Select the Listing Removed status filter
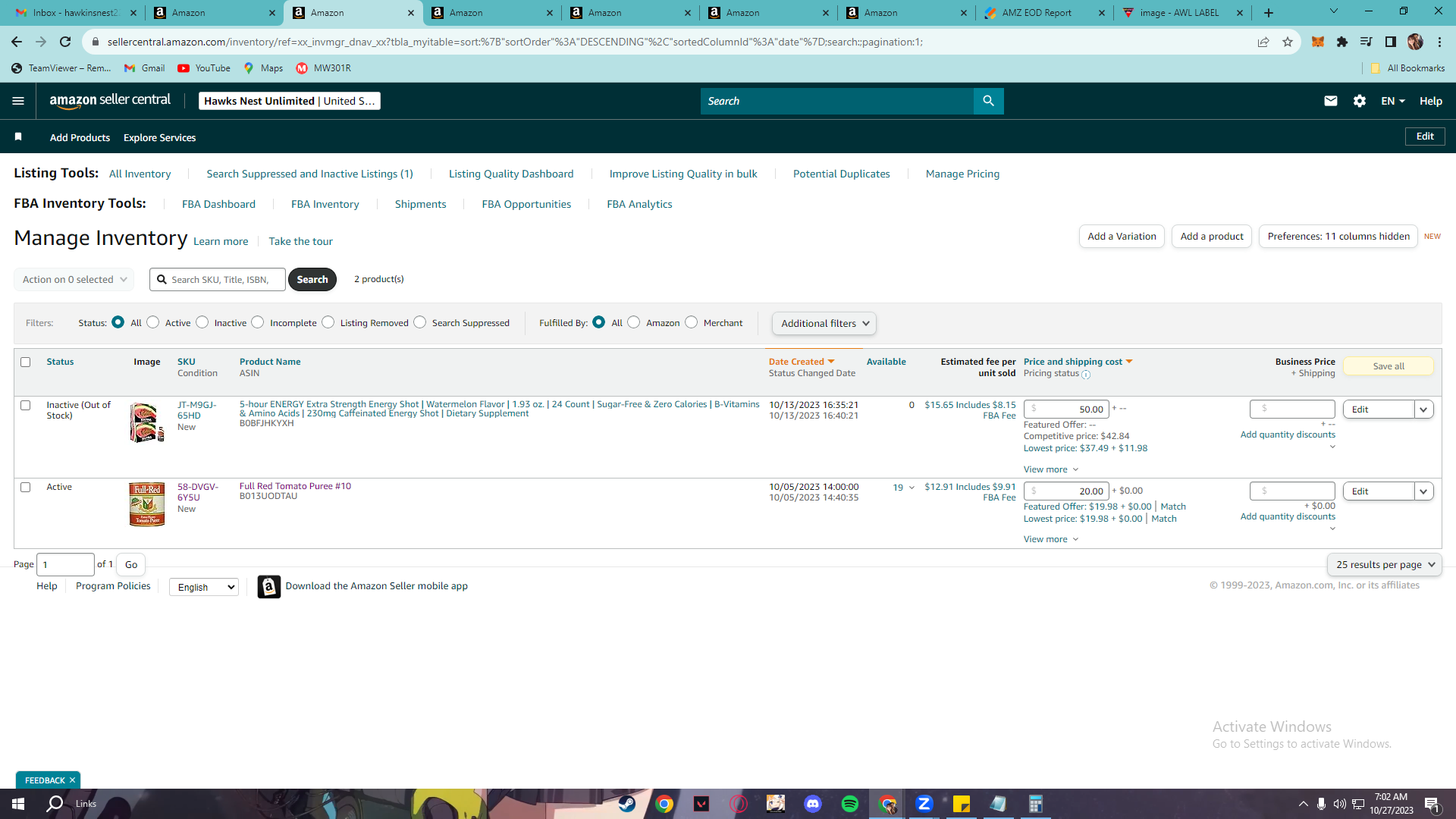 (328, 322)
